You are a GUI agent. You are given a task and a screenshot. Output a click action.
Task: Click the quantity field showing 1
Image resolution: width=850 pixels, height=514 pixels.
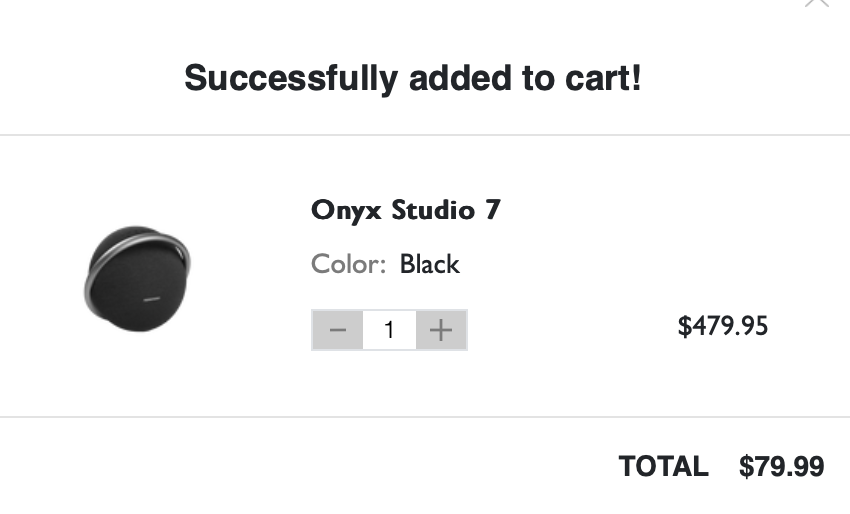click(389, 330)
